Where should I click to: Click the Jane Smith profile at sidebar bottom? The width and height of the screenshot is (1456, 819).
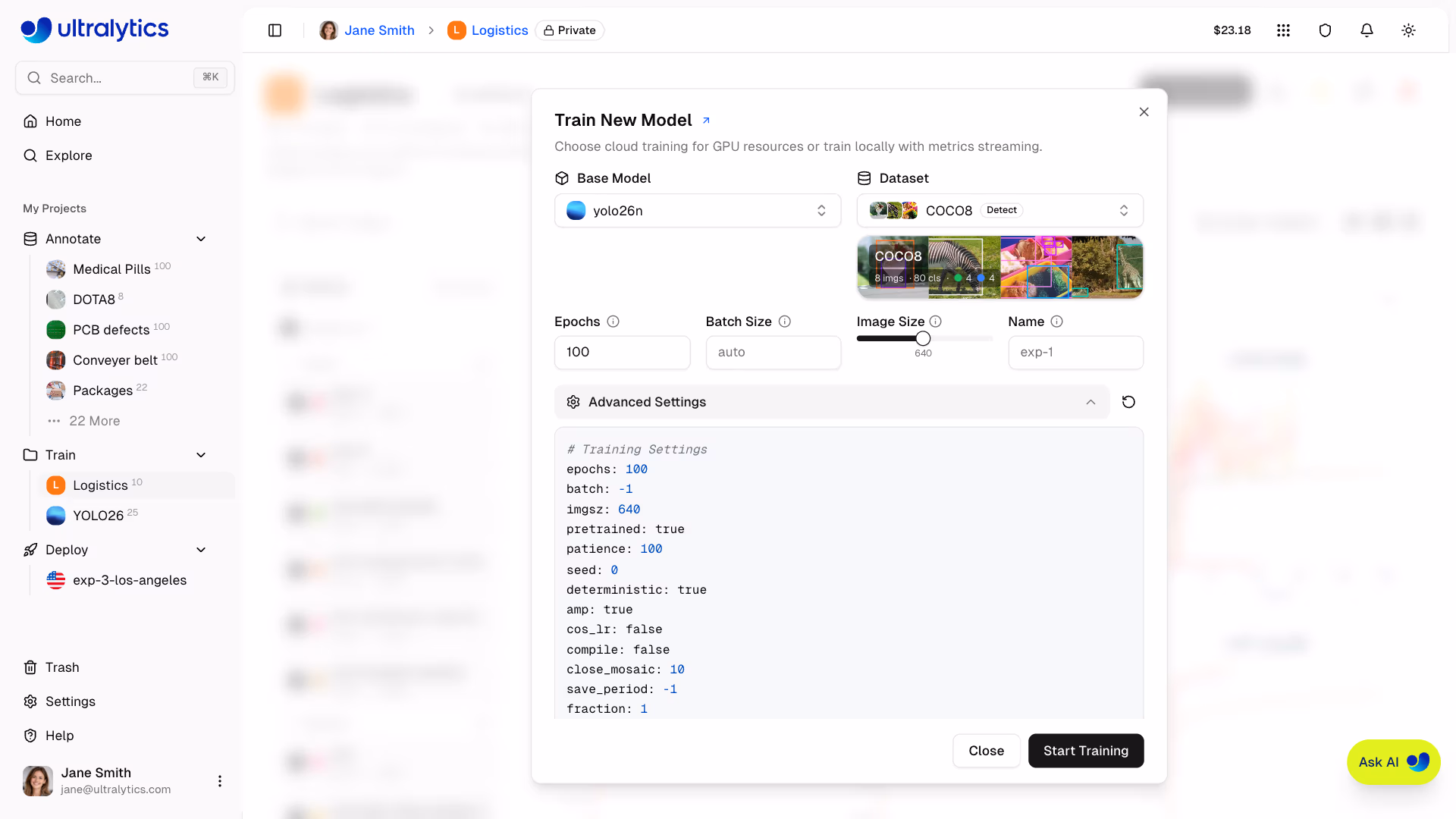tap(114, 781)
